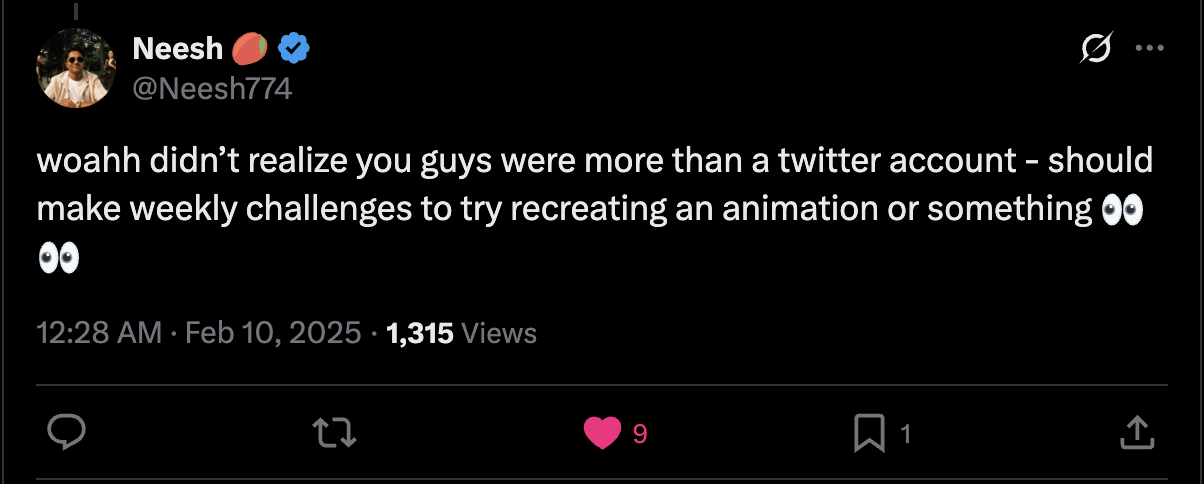Viewport: 1204px width, 484px height.
Task: Click the blue verified checkmark badge
Action: pyautogui.click(x=292, y=48)
